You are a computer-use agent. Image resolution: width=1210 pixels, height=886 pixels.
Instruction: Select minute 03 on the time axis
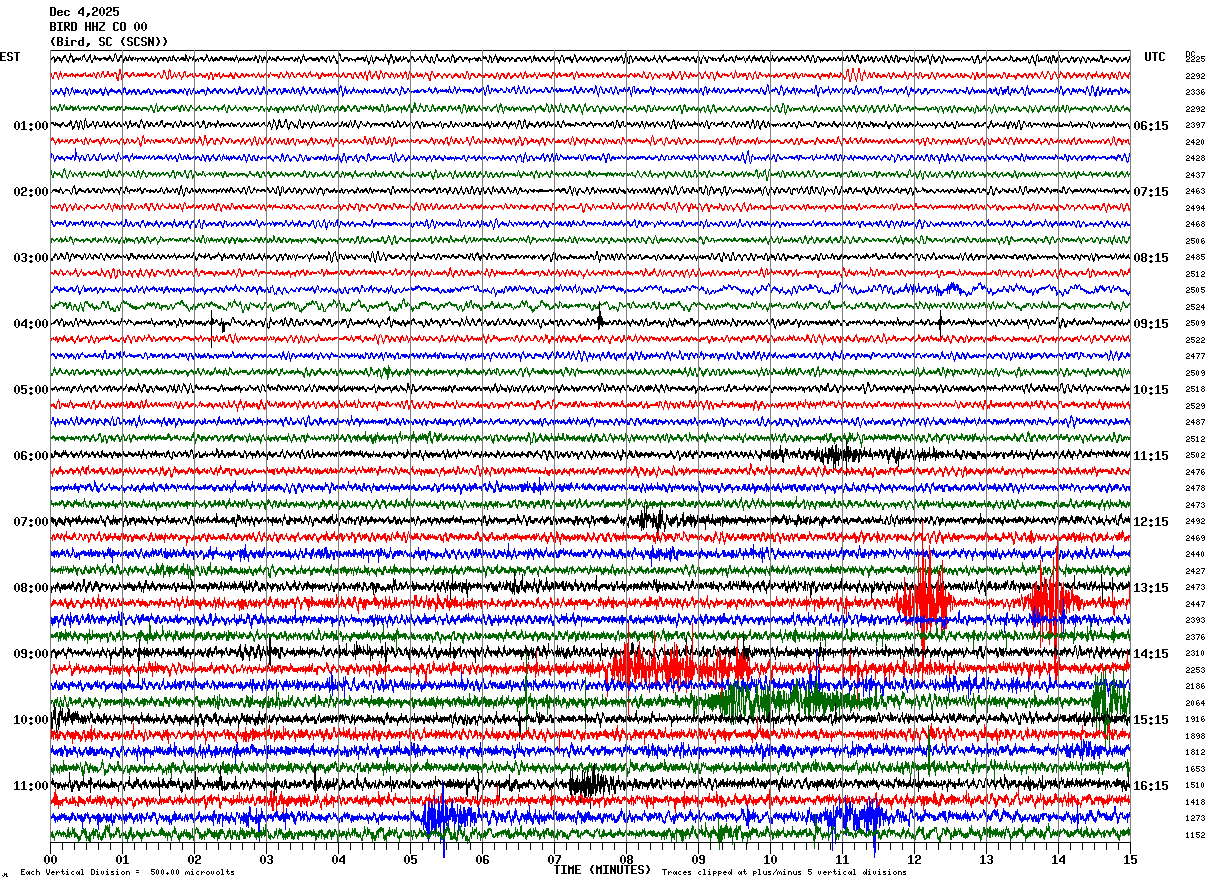pos(266,859)
